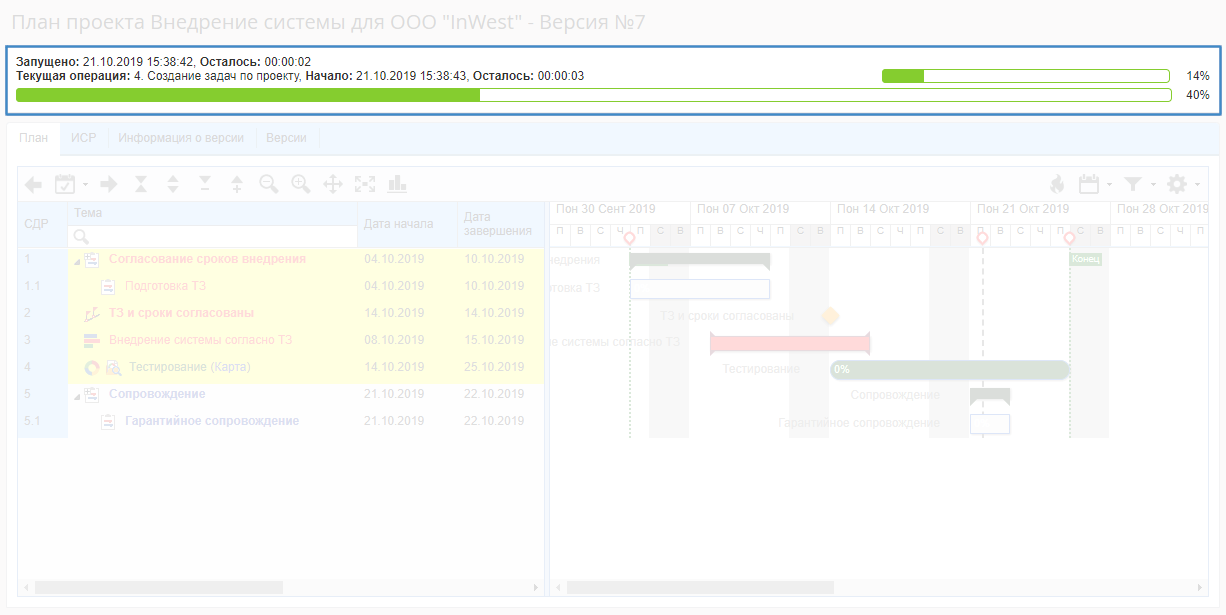
Task: Click the СДР column header
Action: (x=42, y=224)
